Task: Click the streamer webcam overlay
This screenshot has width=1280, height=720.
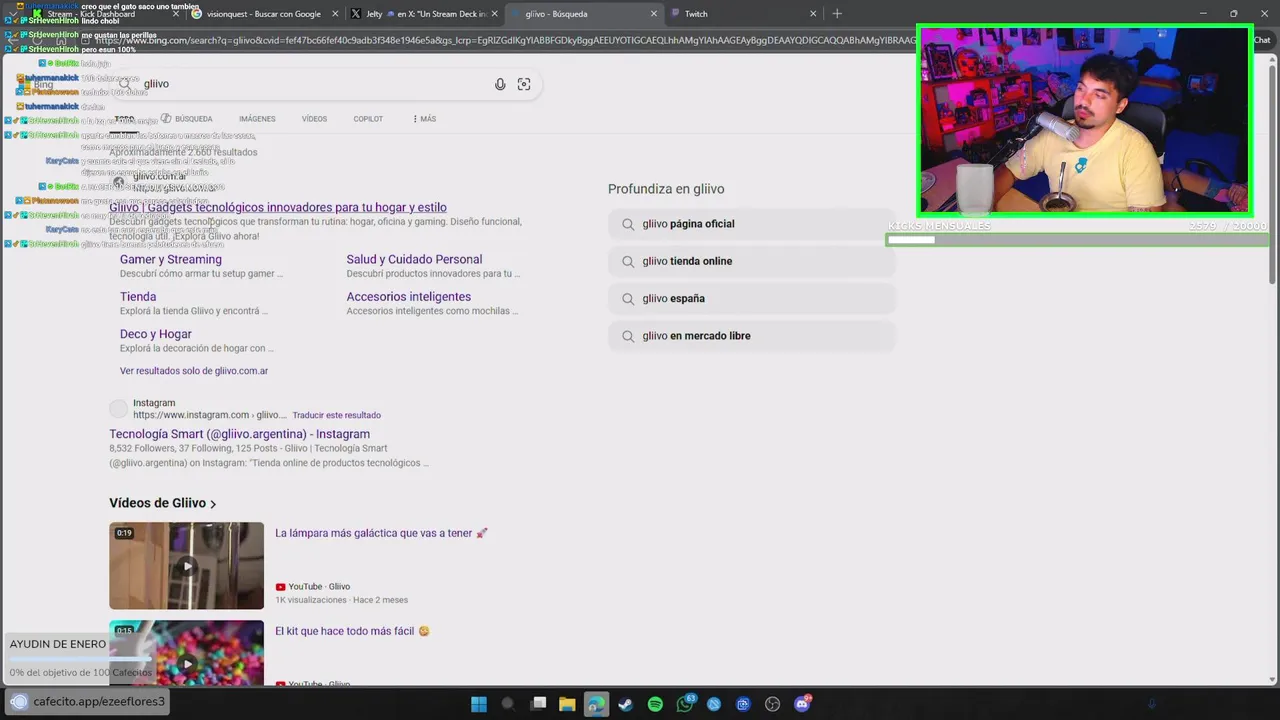Action: (1085, 121)
